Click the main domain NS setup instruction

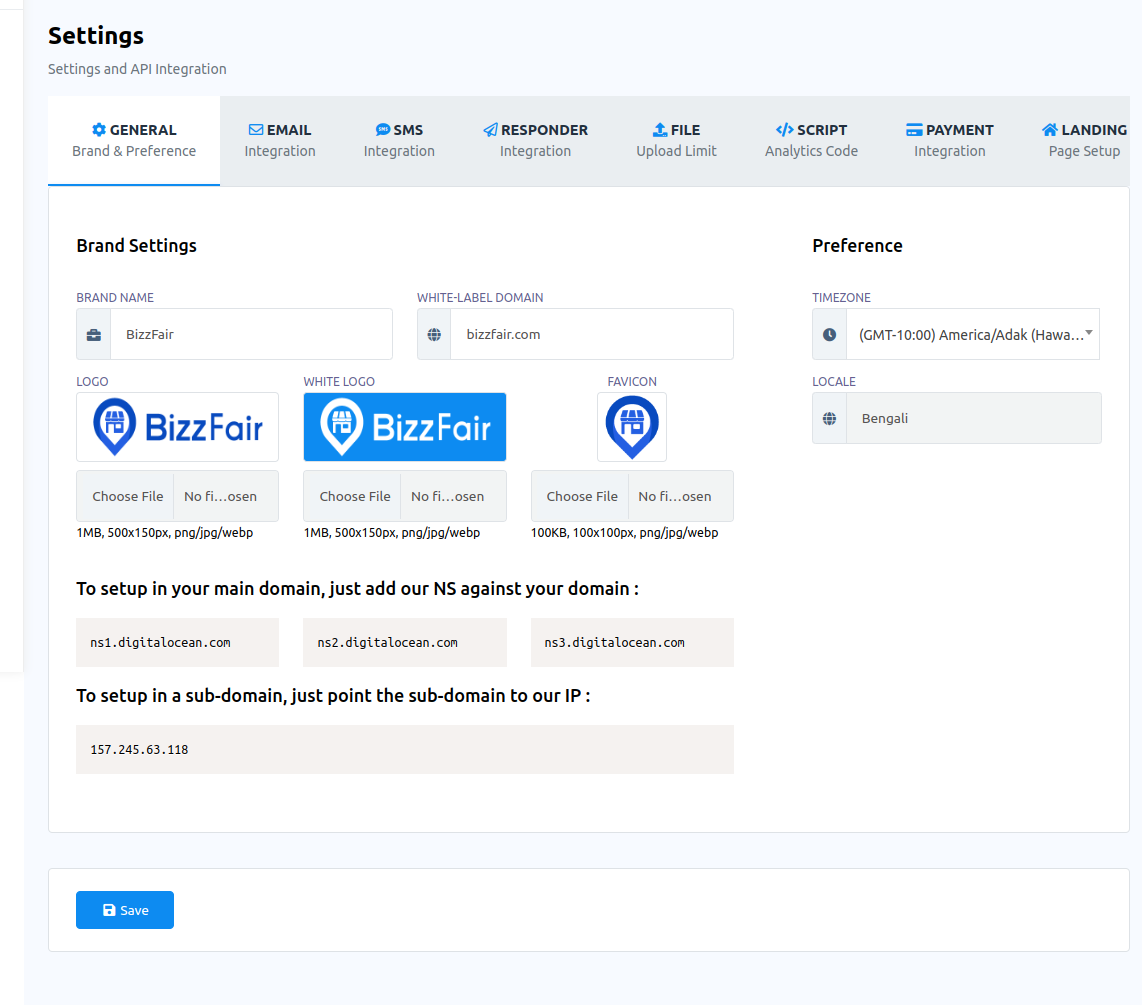358,588
